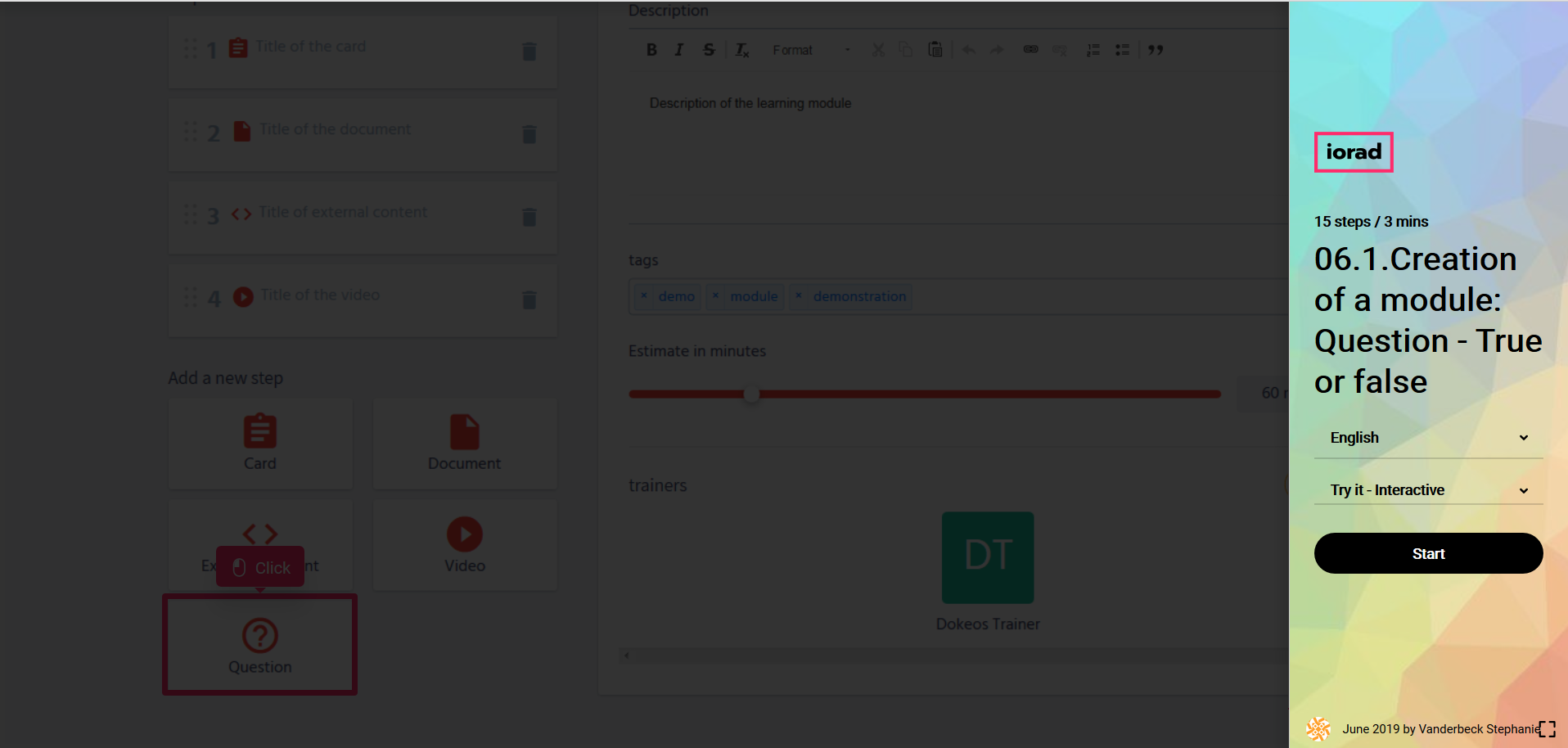Image resolution: width=1568 pixels, height=748 pixels.
Task: Toggle bold formatting in description editor
Action: pos(651,50)
